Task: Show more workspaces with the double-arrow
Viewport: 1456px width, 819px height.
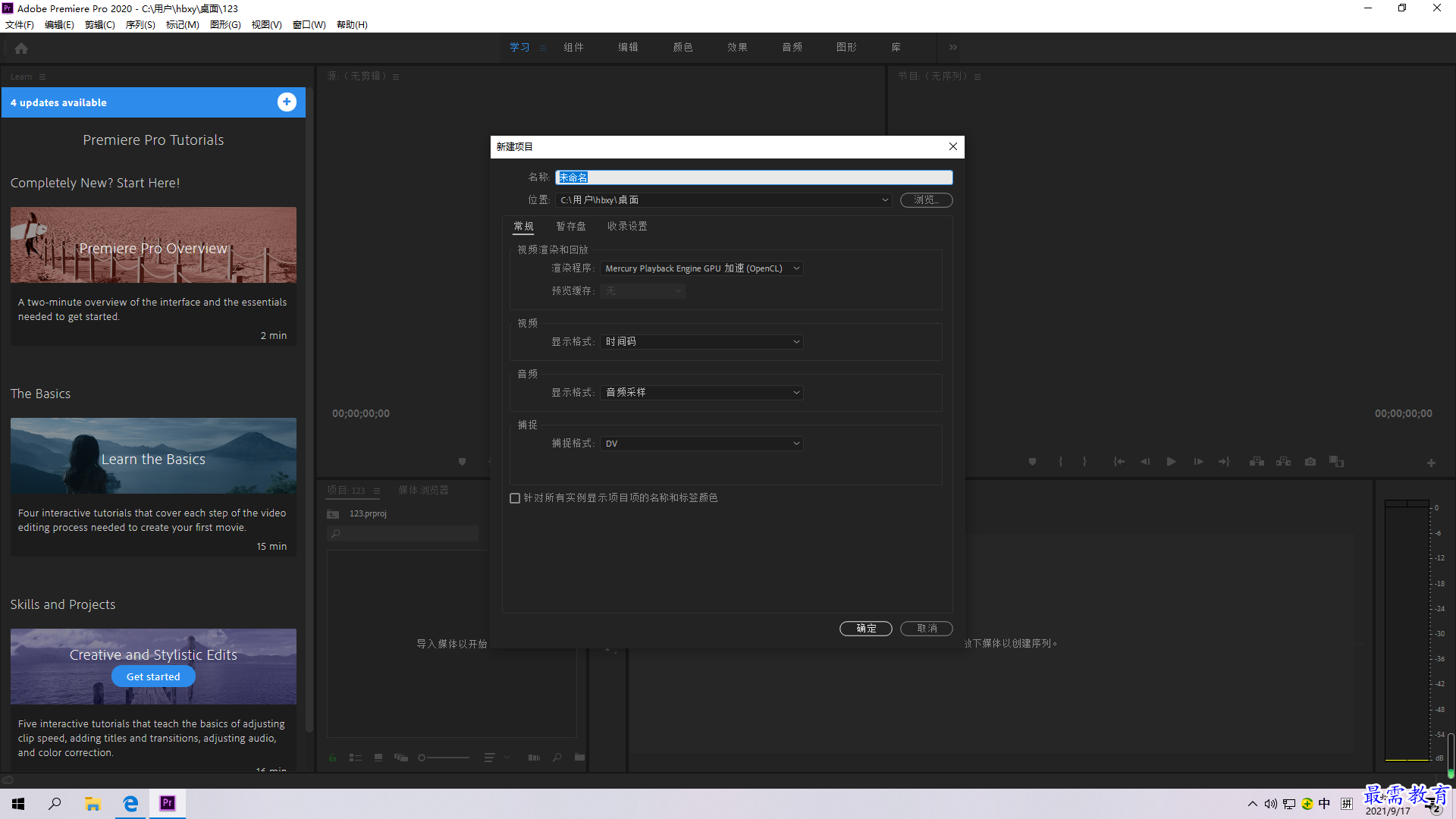Action: [x=953, y=47]
